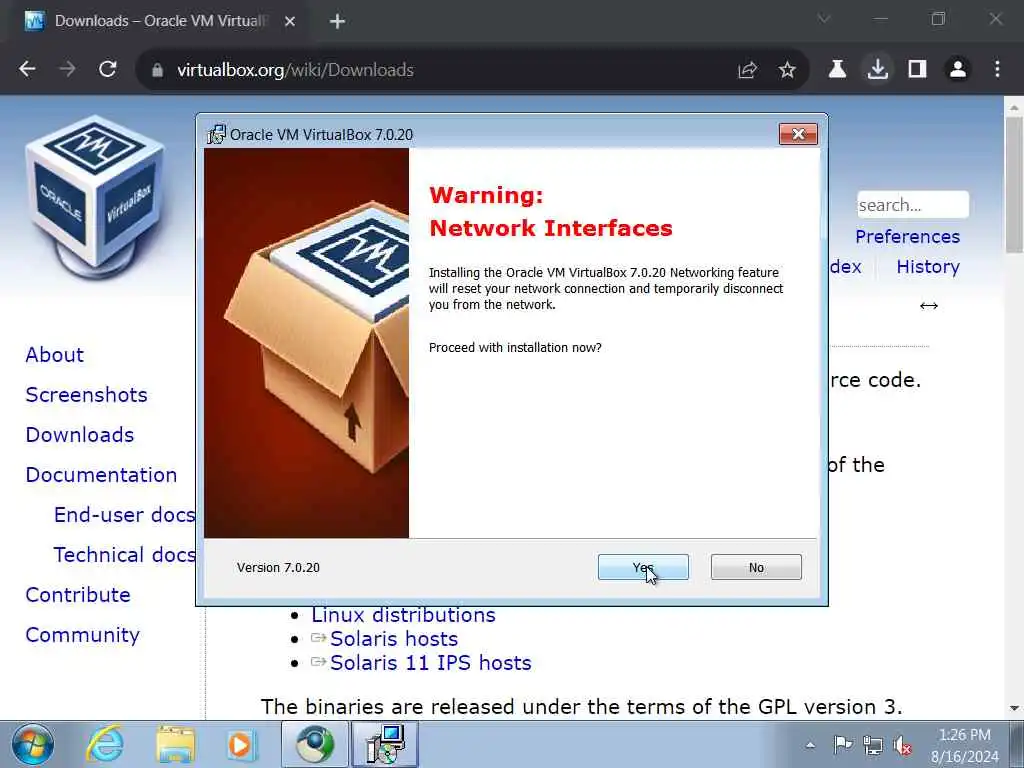Open End-user docs link
The width and height of the screenshot is (1024, 768).
click(x=124, y=515)
